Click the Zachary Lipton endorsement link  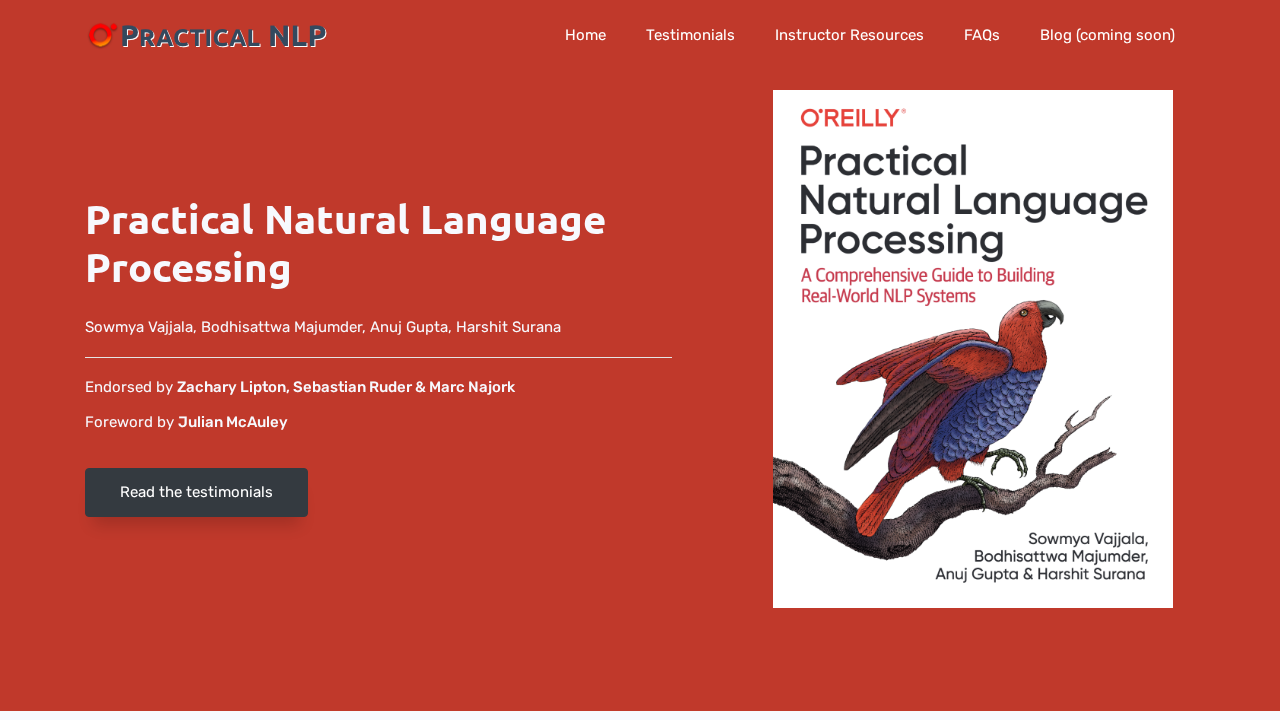231,386
